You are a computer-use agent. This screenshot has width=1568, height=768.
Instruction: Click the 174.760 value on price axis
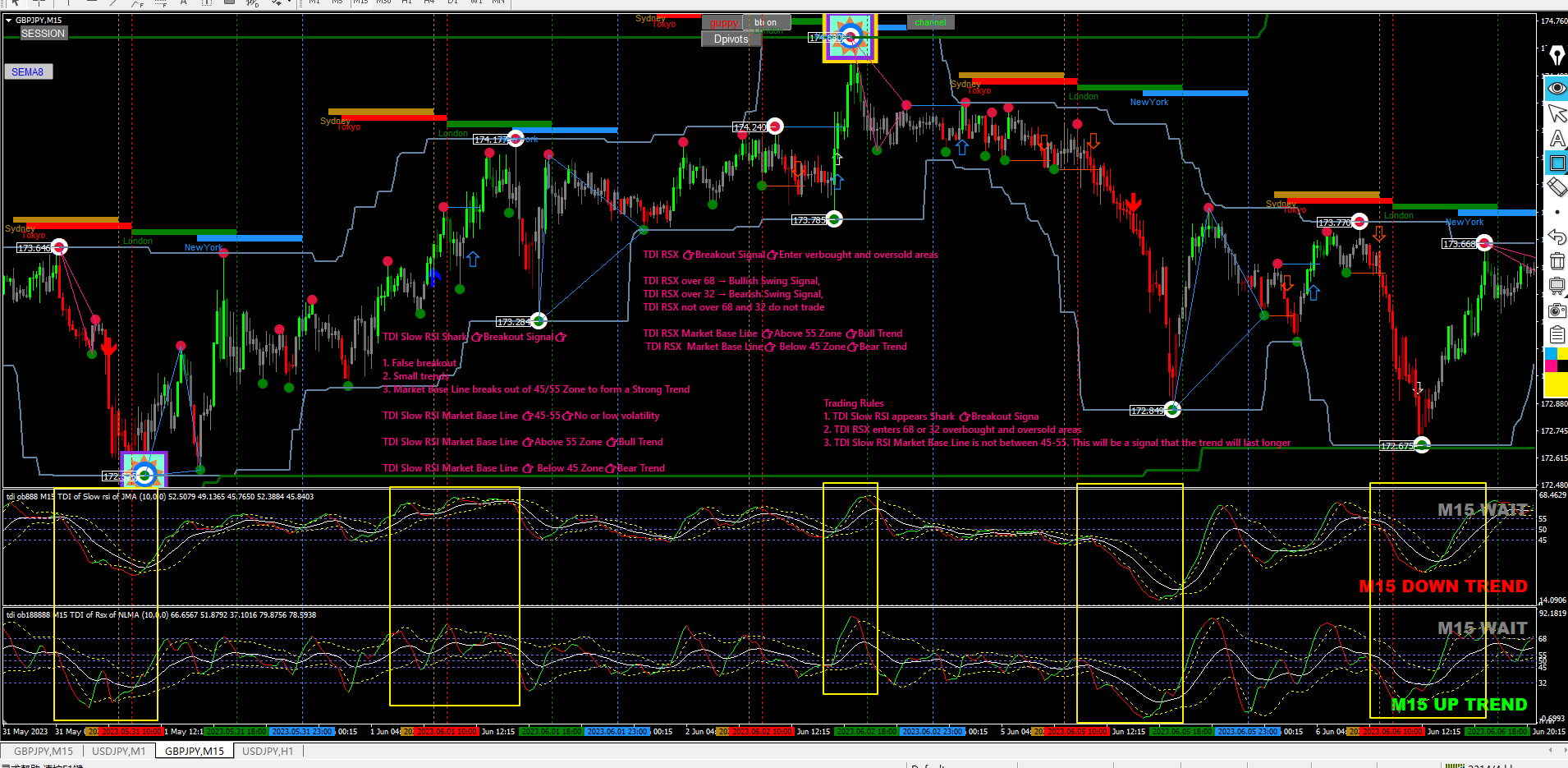[1553, 21]
